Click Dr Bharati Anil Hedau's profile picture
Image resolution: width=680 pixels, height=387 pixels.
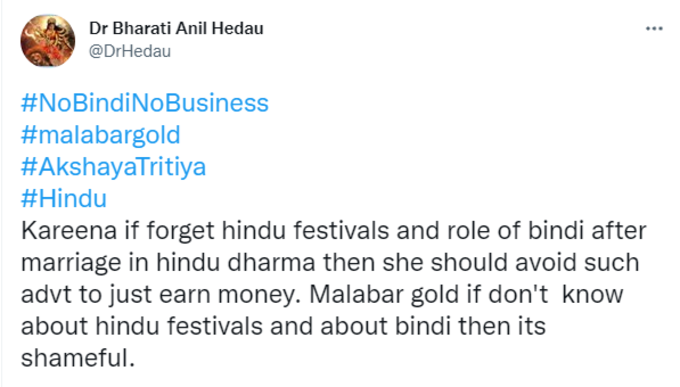[x=48, y=40]
